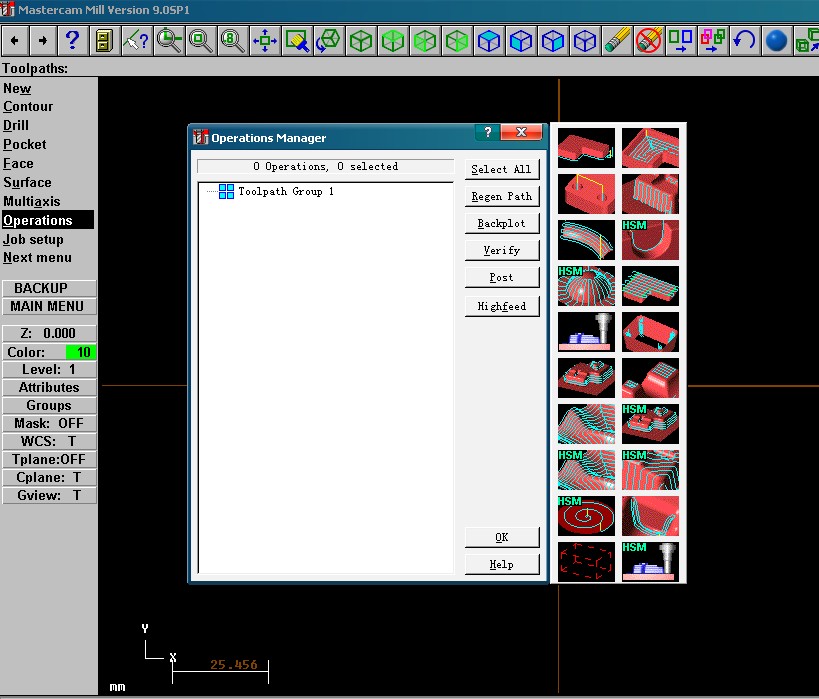819x699 pixels.
Task: Click the Gview: T button
Action: point(49,495)
